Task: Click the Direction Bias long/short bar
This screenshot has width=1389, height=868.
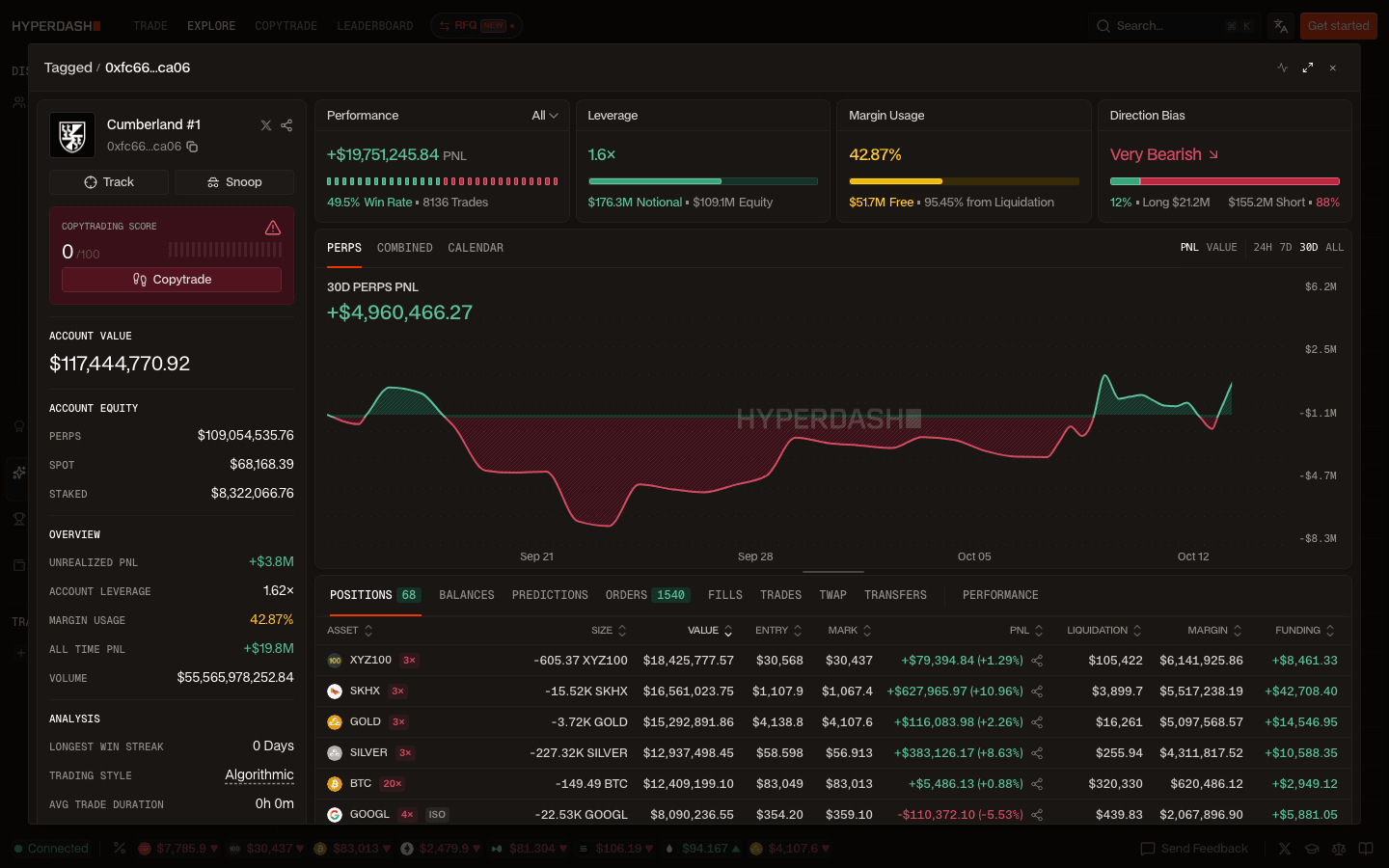Action: (x=1225, y=181)
